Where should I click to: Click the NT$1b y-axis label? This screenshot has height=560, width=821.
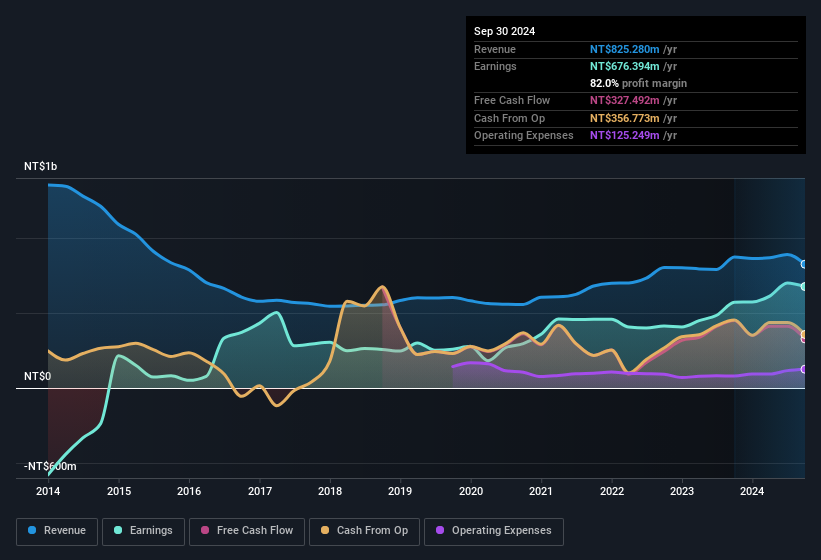(40, 166)
